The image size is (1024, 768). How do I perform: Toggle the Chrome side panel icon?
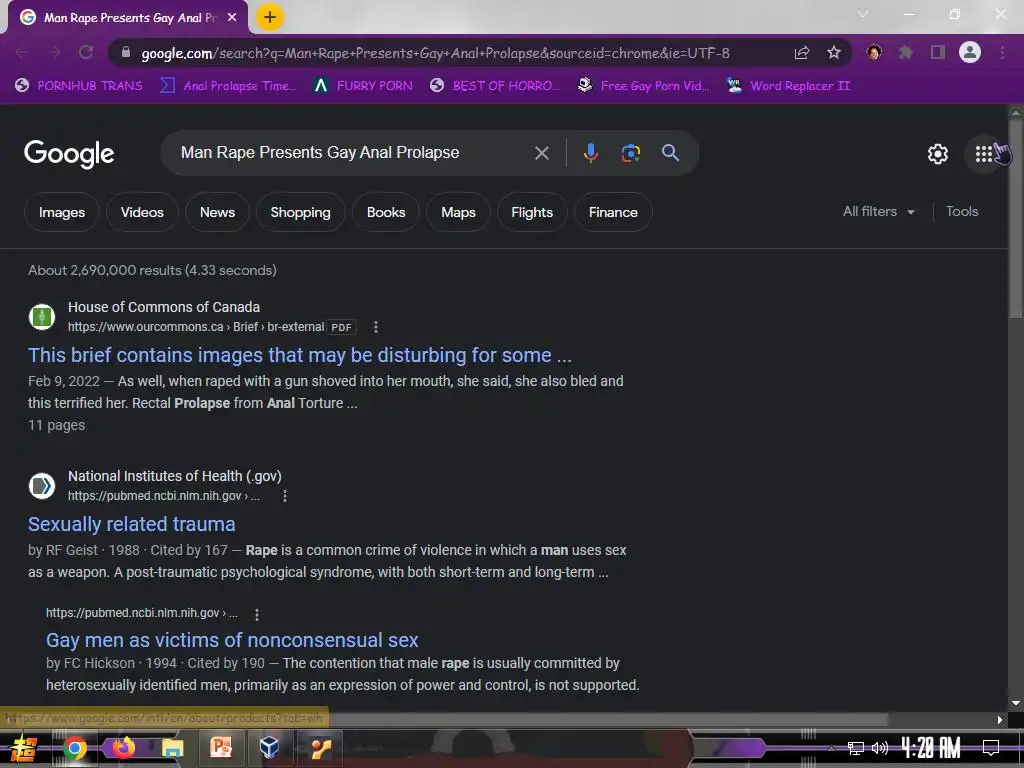pyautogui.click(x=938, y=53)
